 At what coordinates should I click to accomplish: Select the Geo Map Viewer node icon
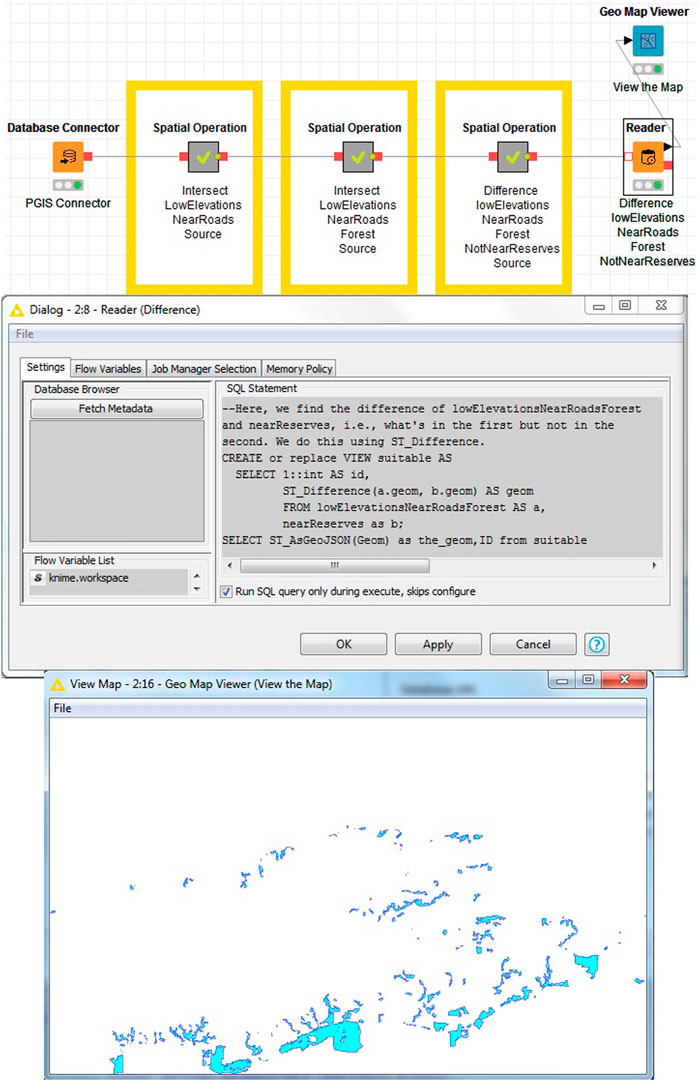point(648,41)
